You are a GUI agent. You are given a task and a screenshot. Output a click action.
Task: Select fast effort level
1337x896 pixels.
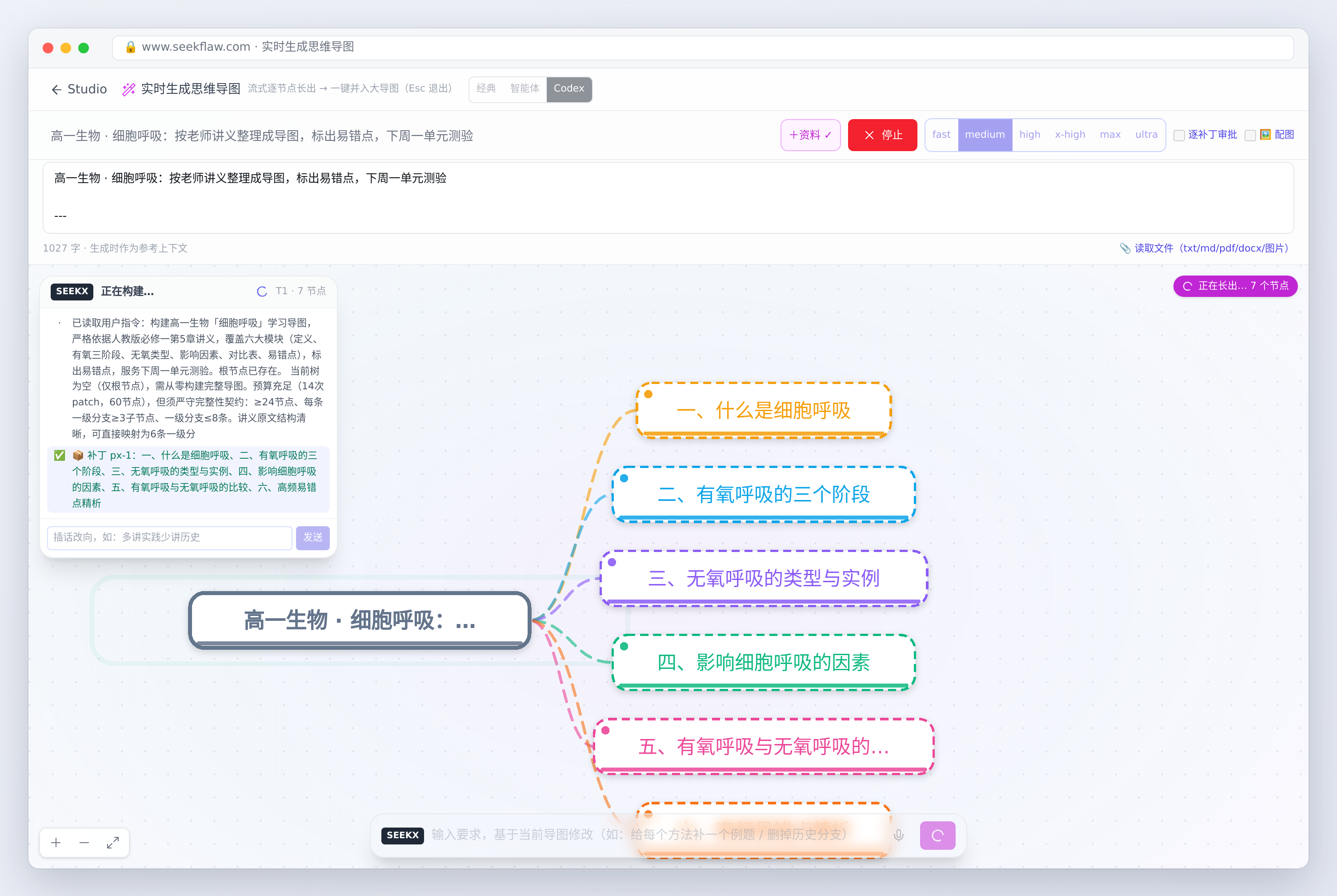coord(941,135)
